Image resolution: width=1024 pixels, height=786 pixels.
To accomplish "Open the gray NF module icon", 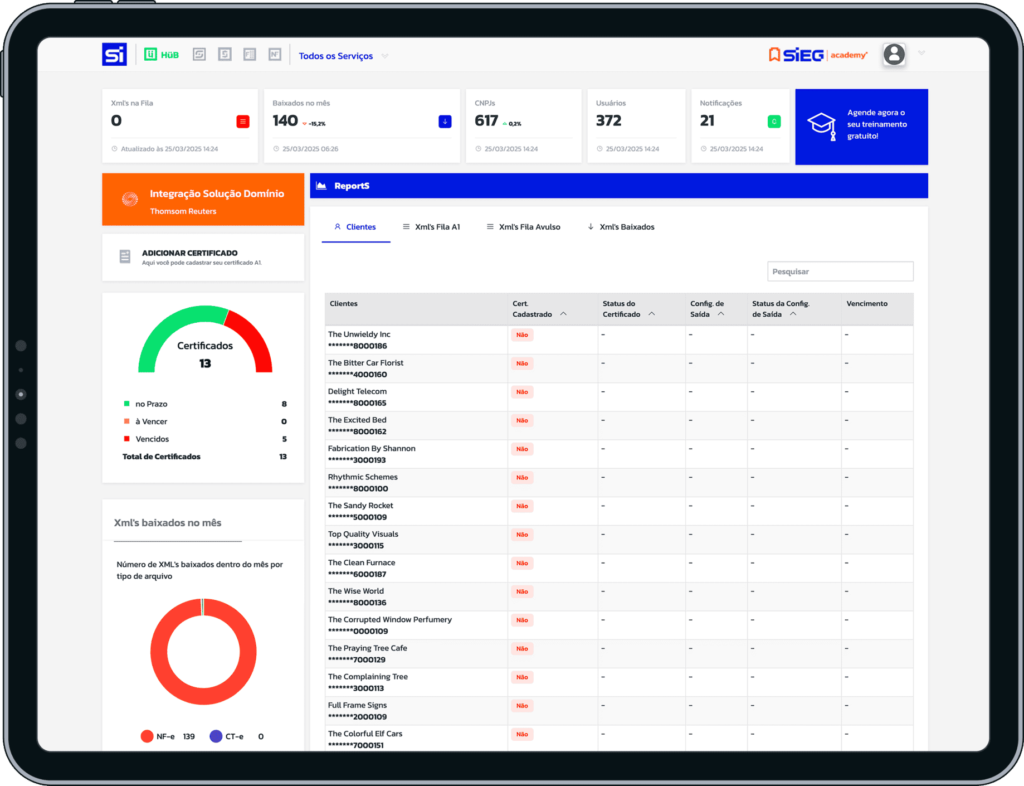I will 275,54.
